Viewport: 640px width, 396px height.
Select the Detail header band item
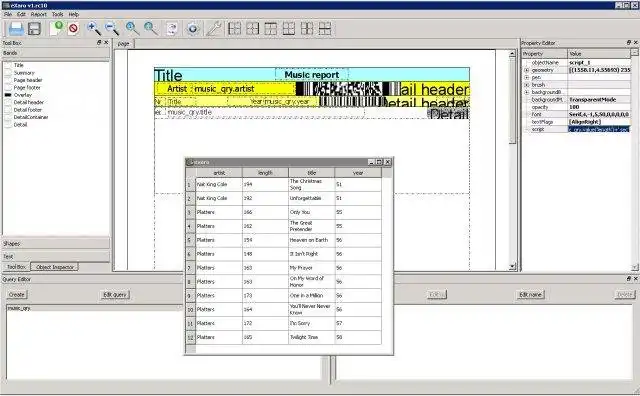29,102
